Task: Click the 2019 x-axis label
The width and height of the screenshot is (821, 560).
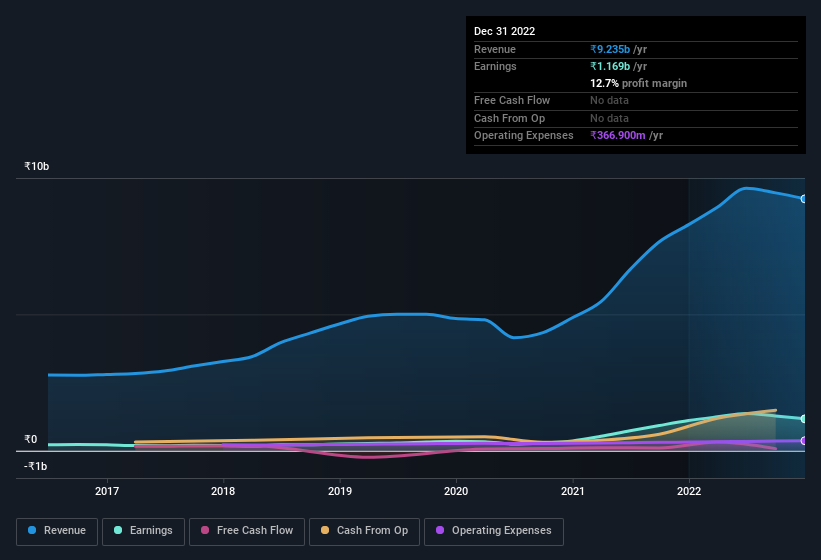Action: 340,491
